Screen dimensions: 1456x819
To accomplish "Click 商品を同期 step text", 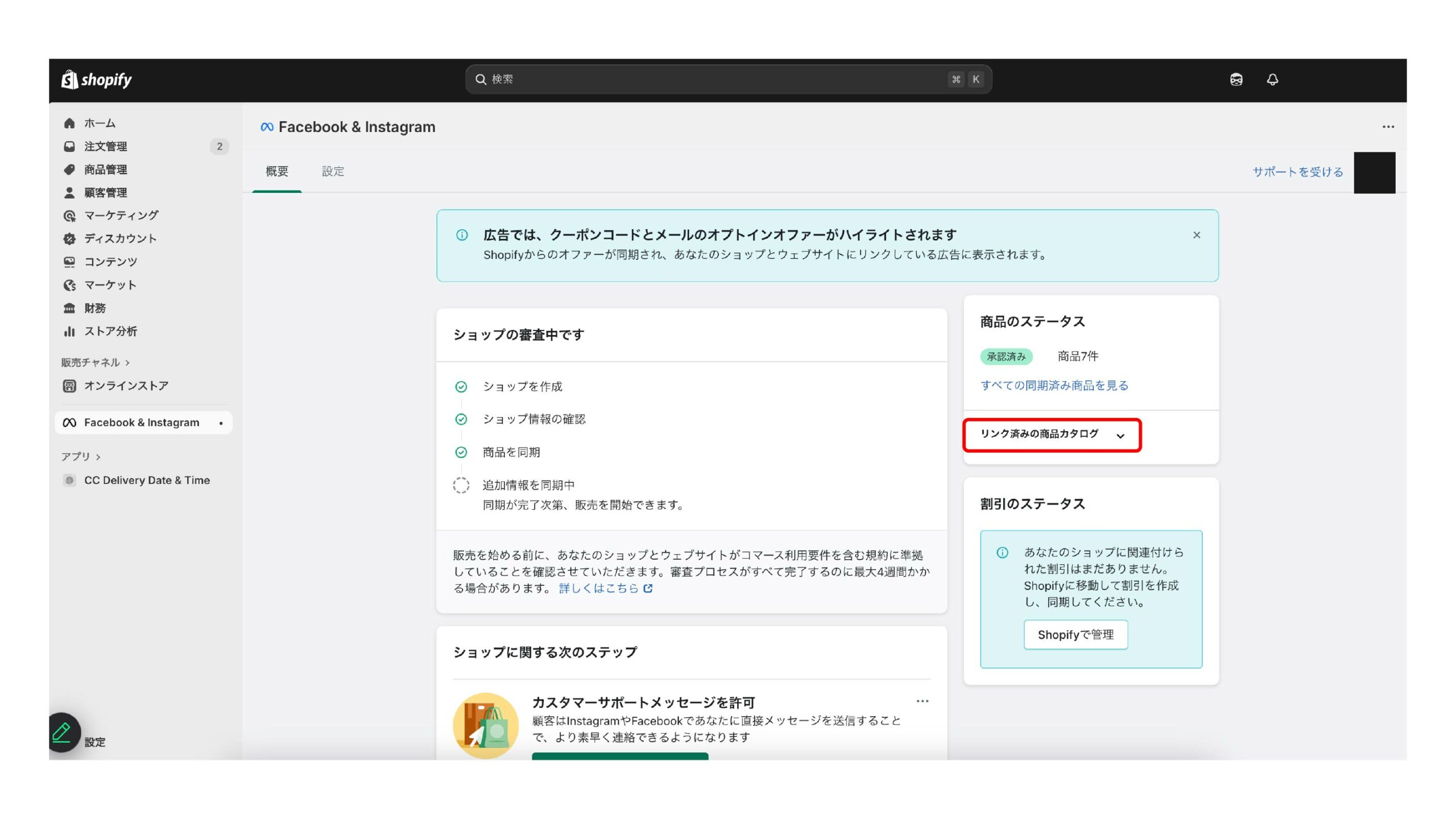I will tap(511, 452).
